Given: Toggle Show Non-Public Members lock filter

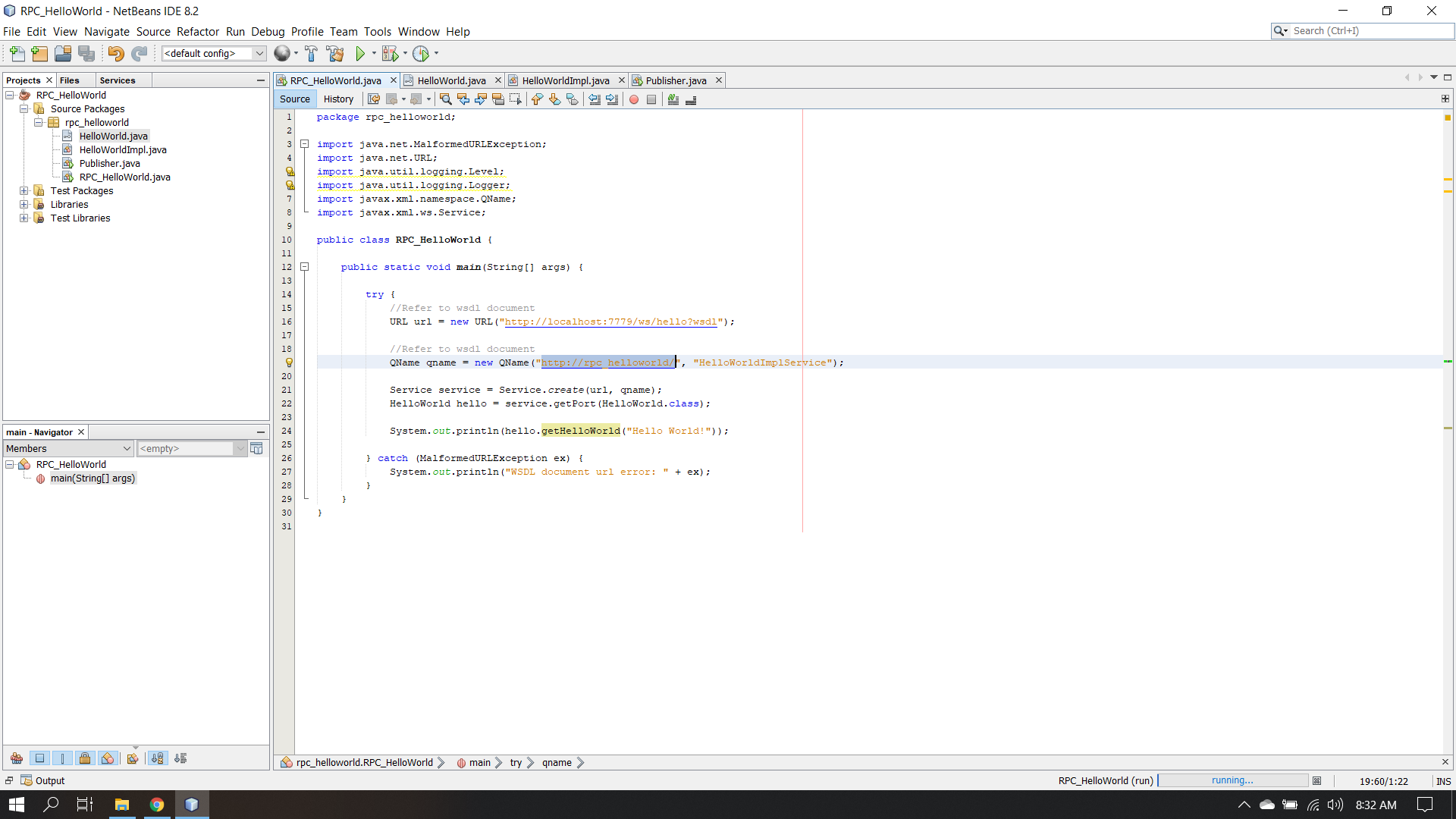Looking at the screenshot, I should pyautogui.click(x=85, y=758).
